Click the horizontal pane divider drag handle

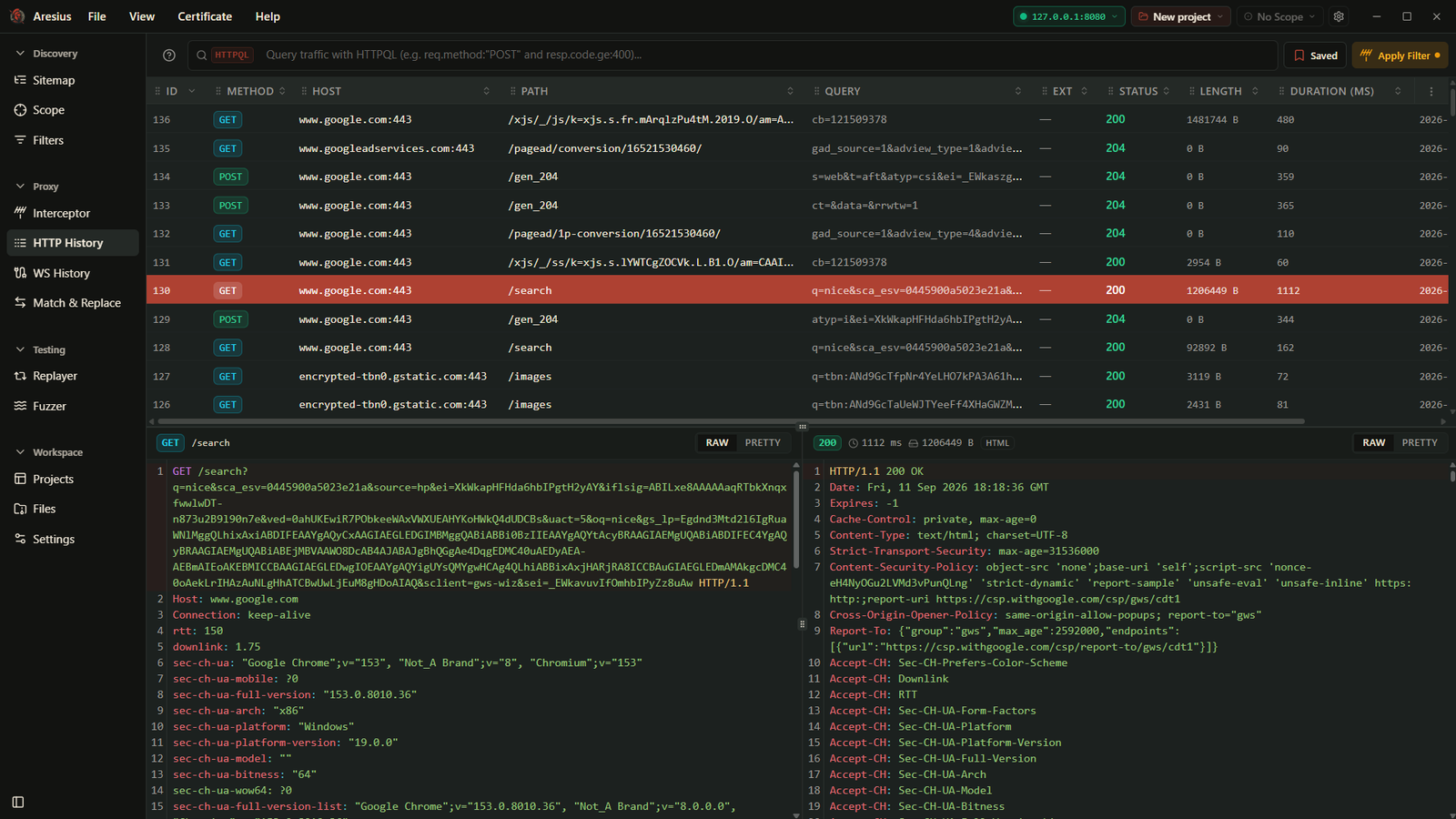click(802, 427)
